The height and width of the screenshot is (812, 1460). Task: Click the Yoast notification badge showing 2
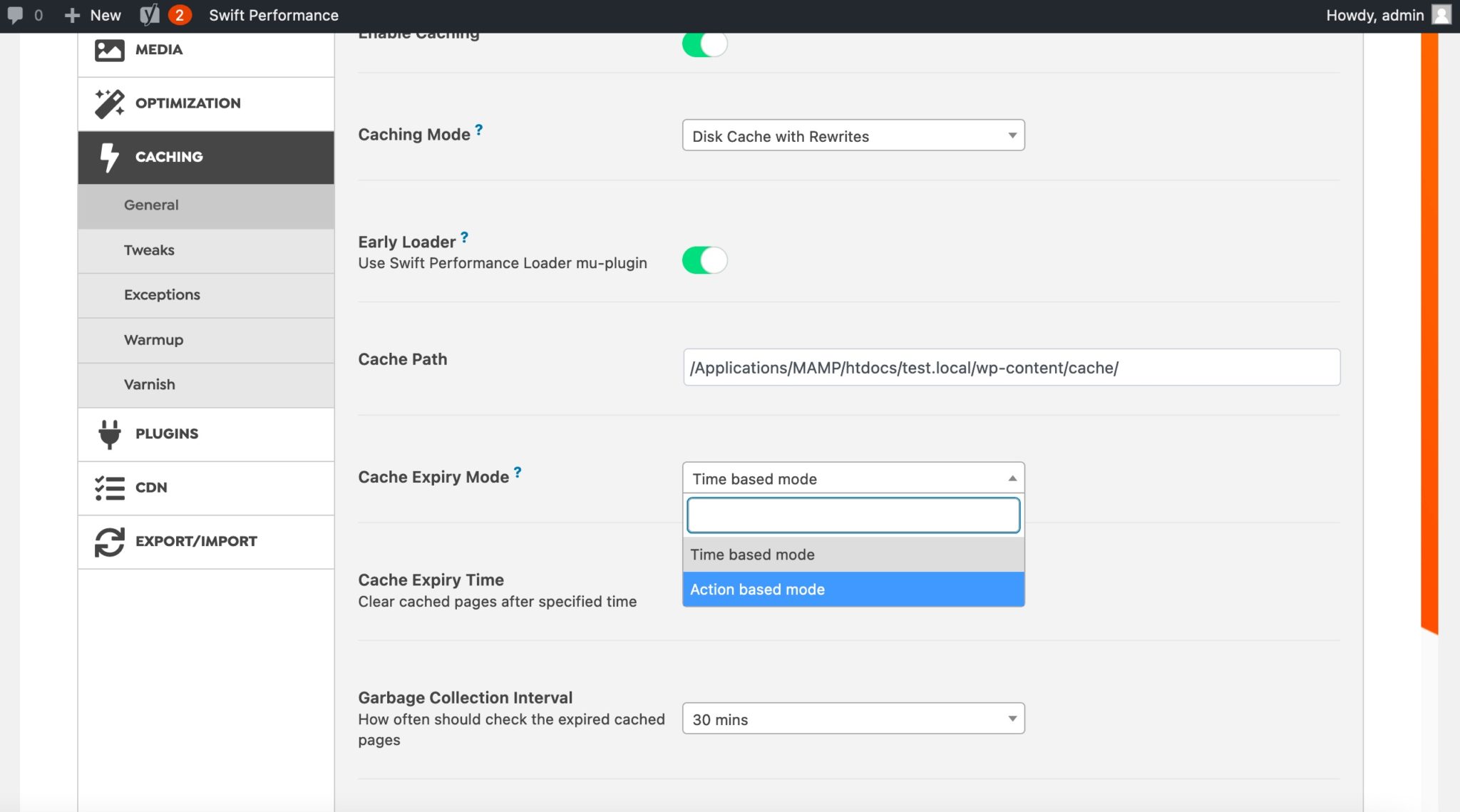(180, 15)
